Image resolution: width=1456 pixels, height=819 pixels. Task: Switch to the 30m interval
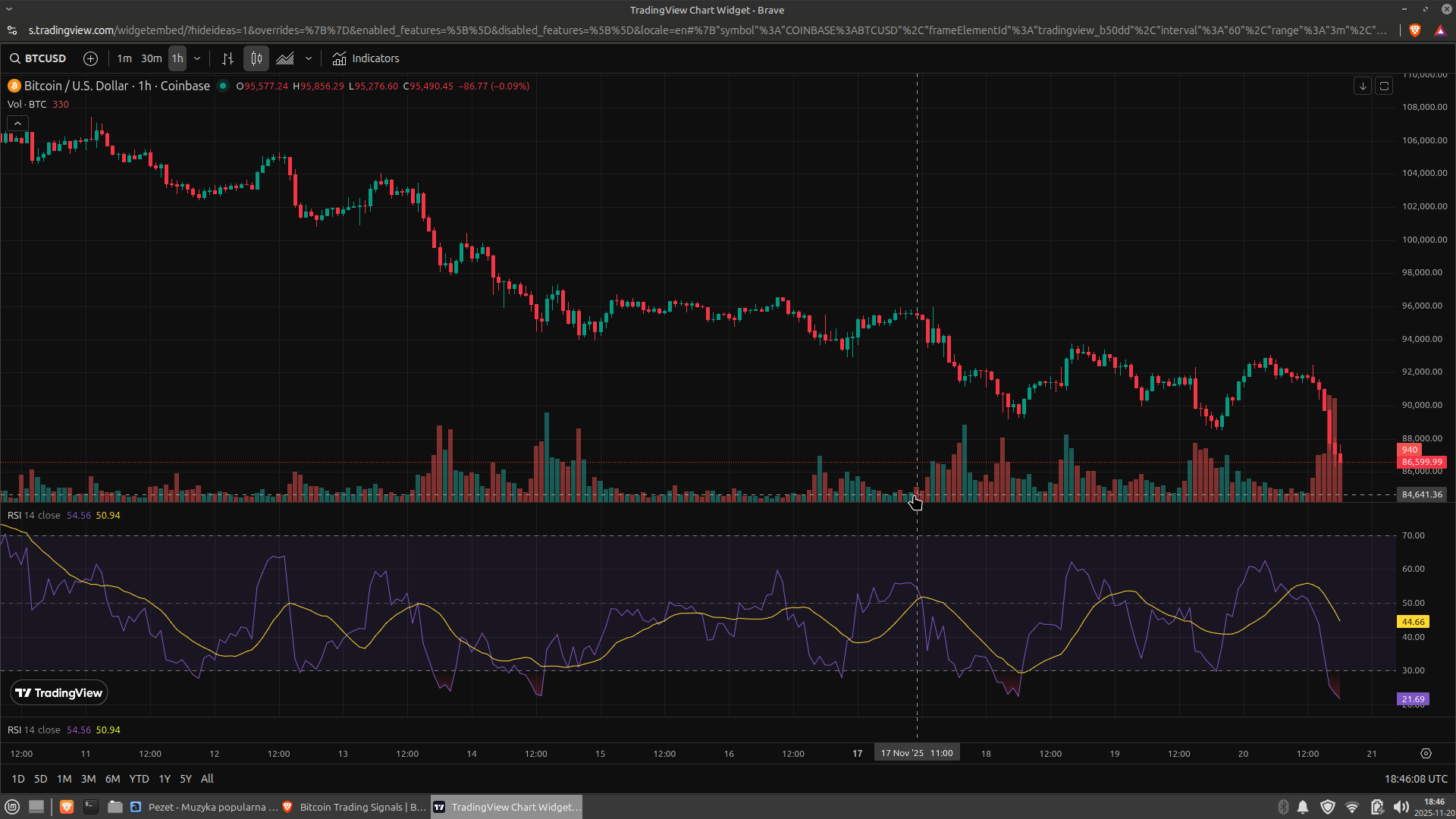(151, 58)
